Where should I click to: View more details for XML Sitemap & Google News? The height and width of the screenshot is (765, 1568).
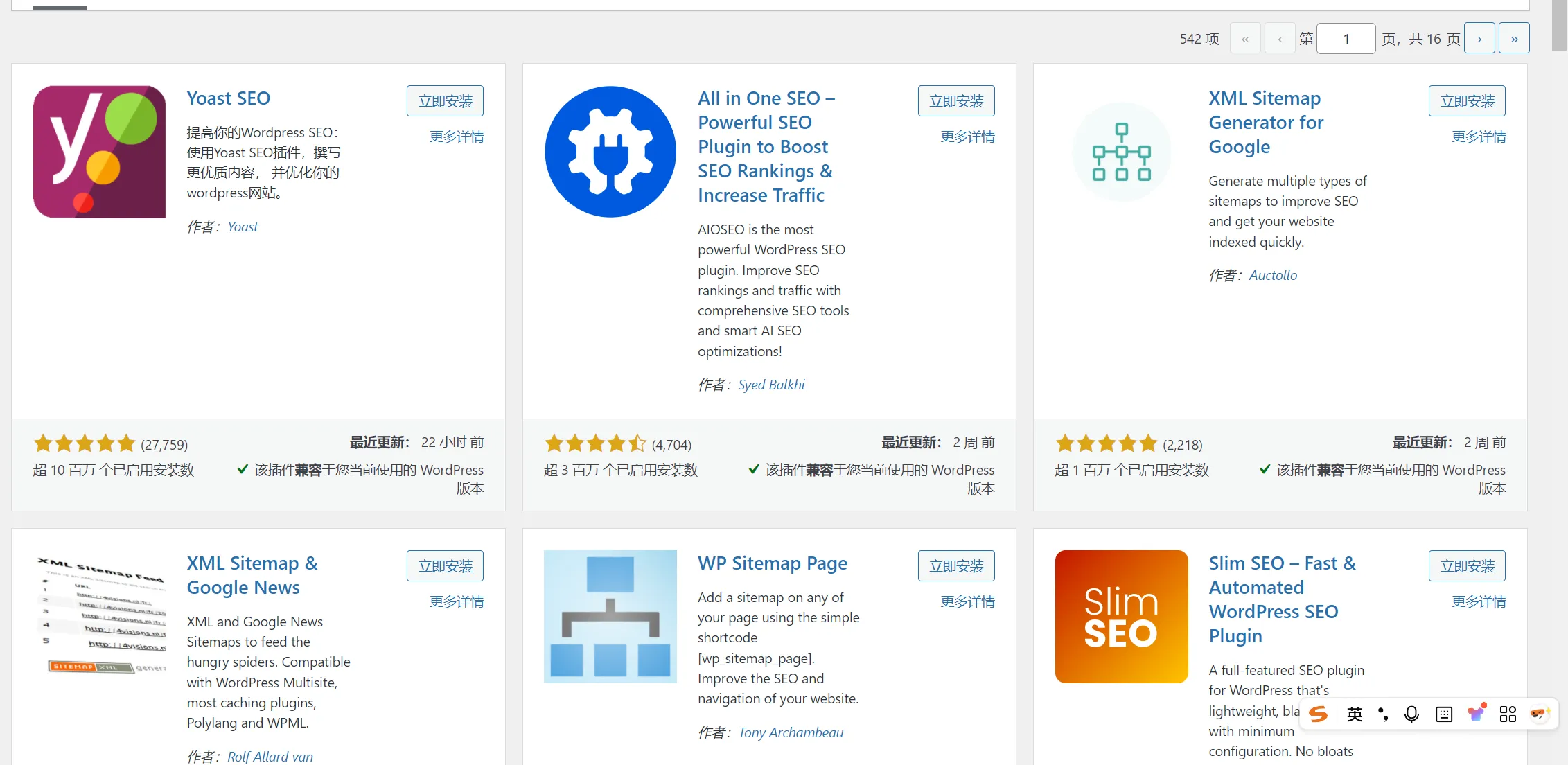tap(457, 601)
